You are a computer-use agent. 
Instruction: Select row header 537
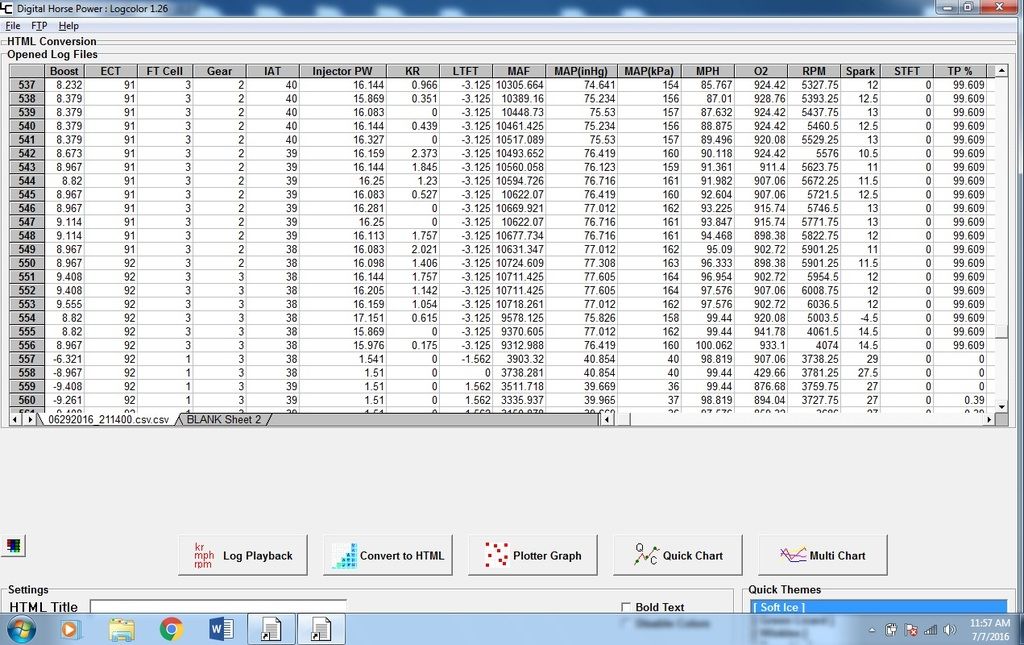(x=27, y=85)
